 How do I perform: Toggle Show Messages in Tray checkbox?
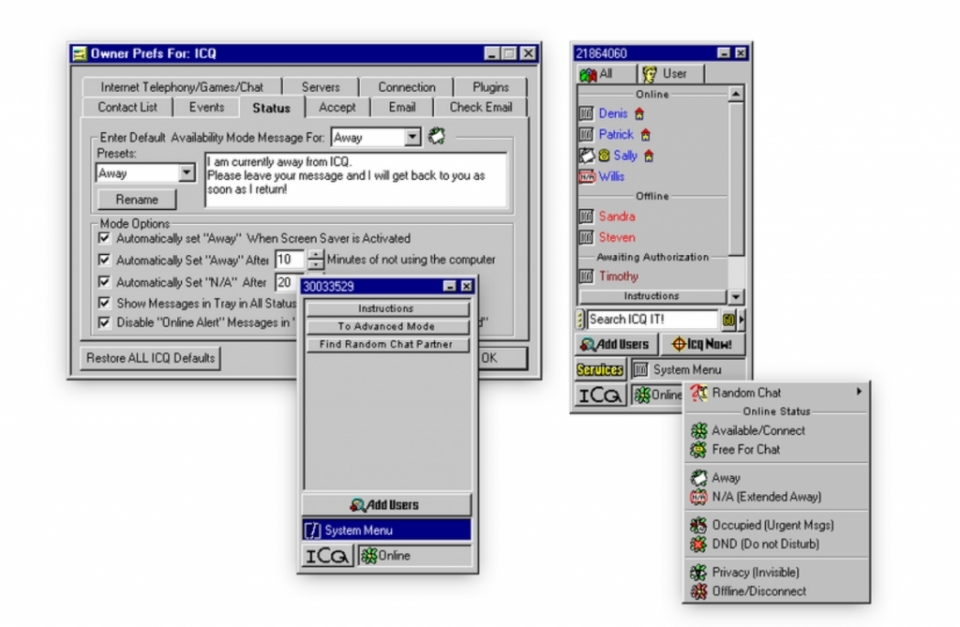[x=104, y=302]
